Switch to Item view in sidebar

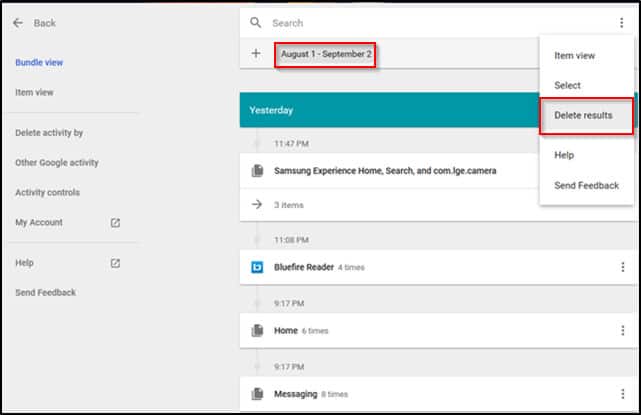tap(34, 92)
